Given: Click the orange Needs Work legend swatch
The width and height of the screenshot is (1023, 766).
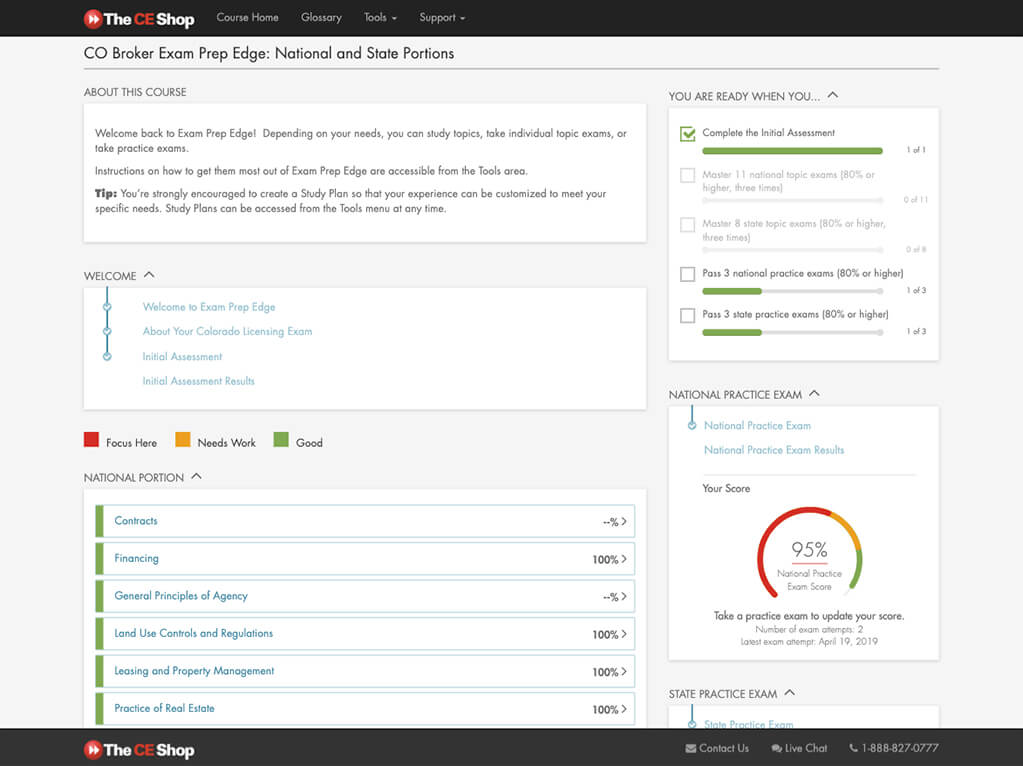Looking at the screenshot, I should click(x=183, y=440).
